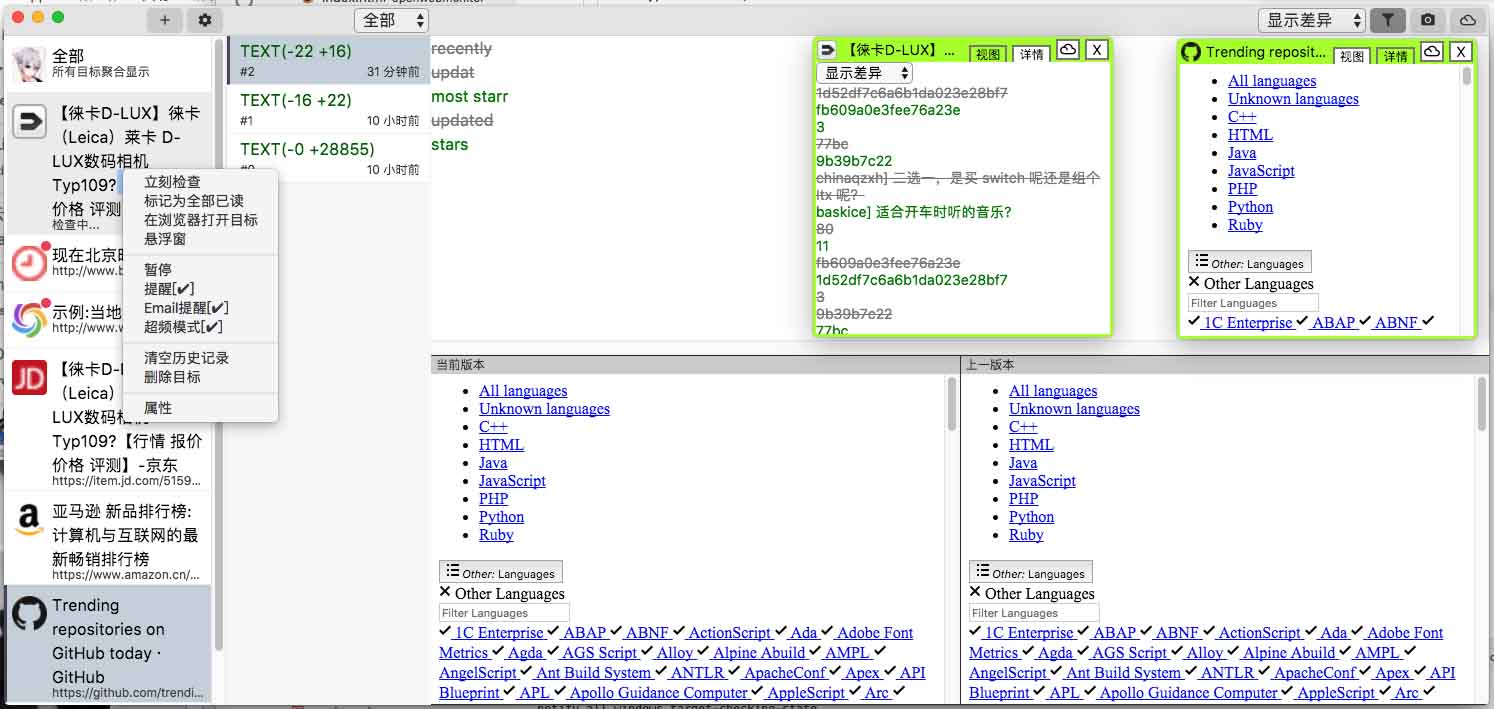Viewport: 1494px width, 709px height.
Task: Expand Other: Languages button in 当前版本 pane
Action: coord(501,571)
